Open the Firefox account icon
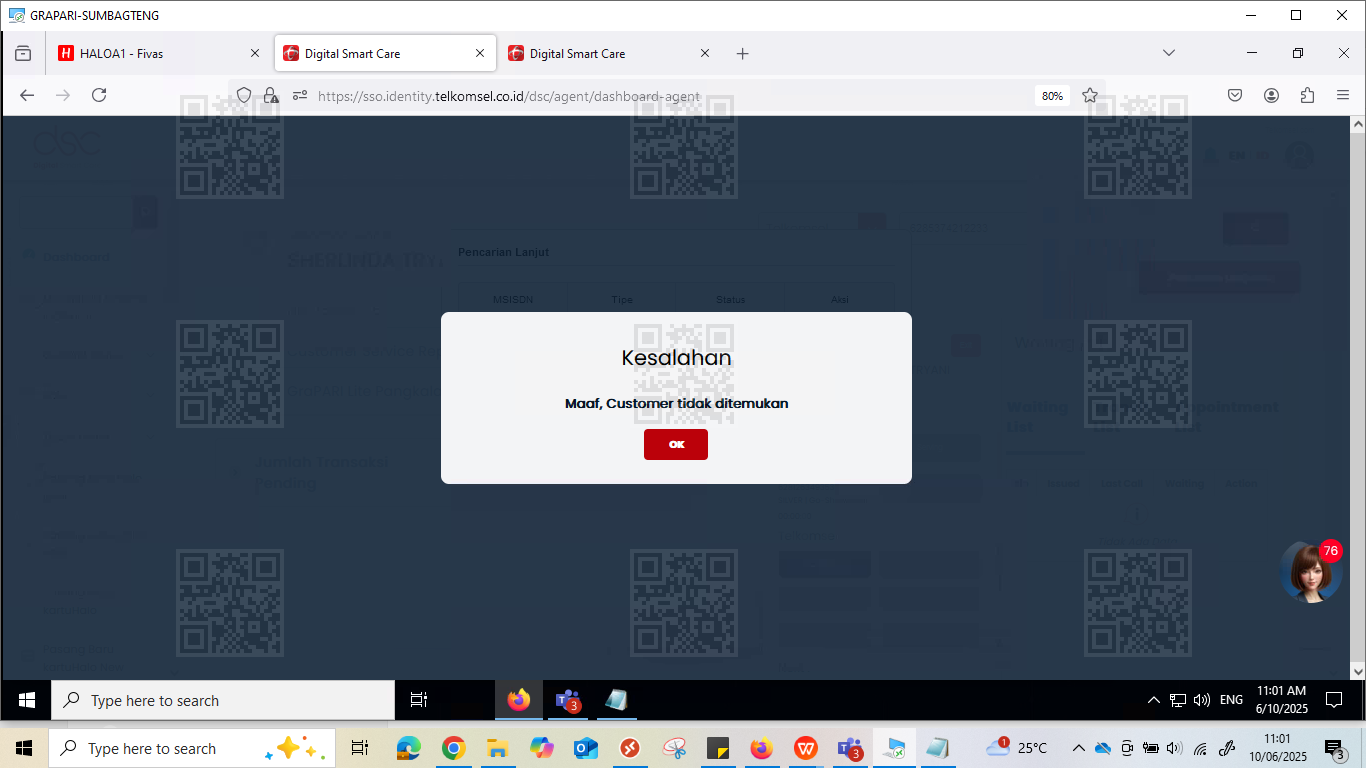1366x768 pixels. click(x=1271, y=95)
